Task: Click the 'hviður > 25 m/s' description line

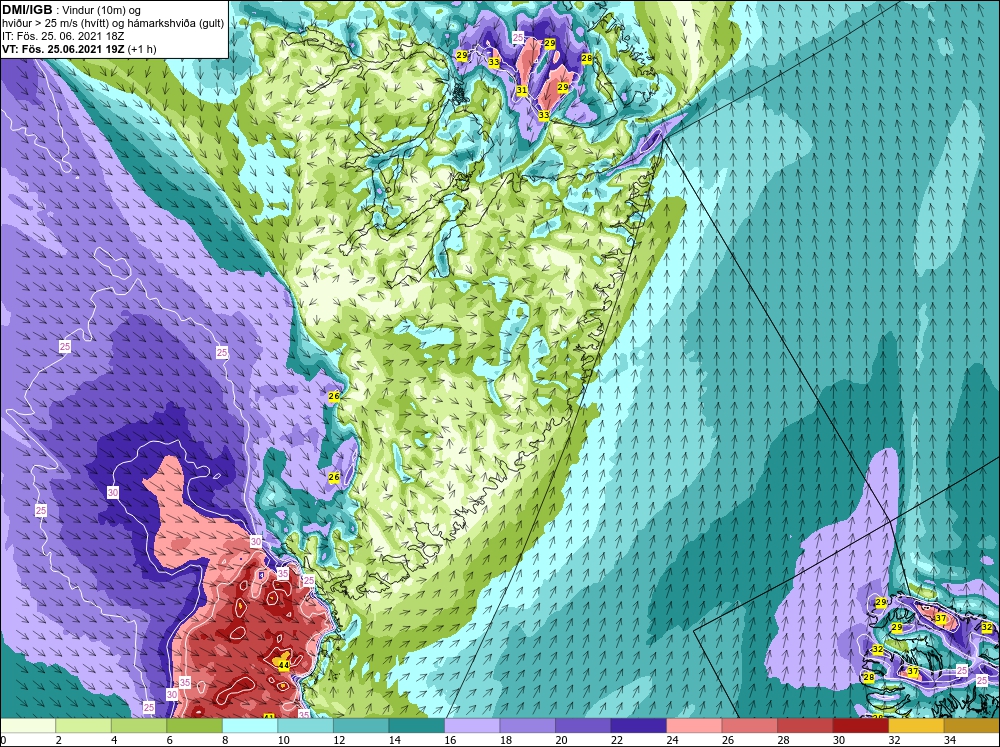Action: click(x=113, y=23)
